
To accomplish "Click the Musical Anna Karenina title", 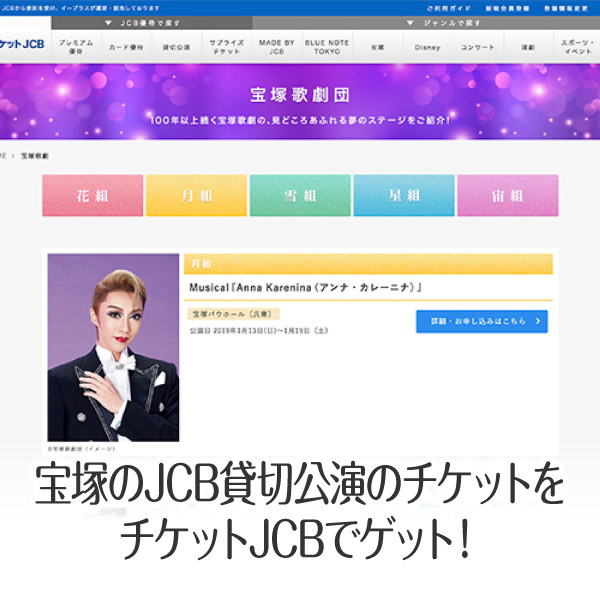I will pos(305,287).
